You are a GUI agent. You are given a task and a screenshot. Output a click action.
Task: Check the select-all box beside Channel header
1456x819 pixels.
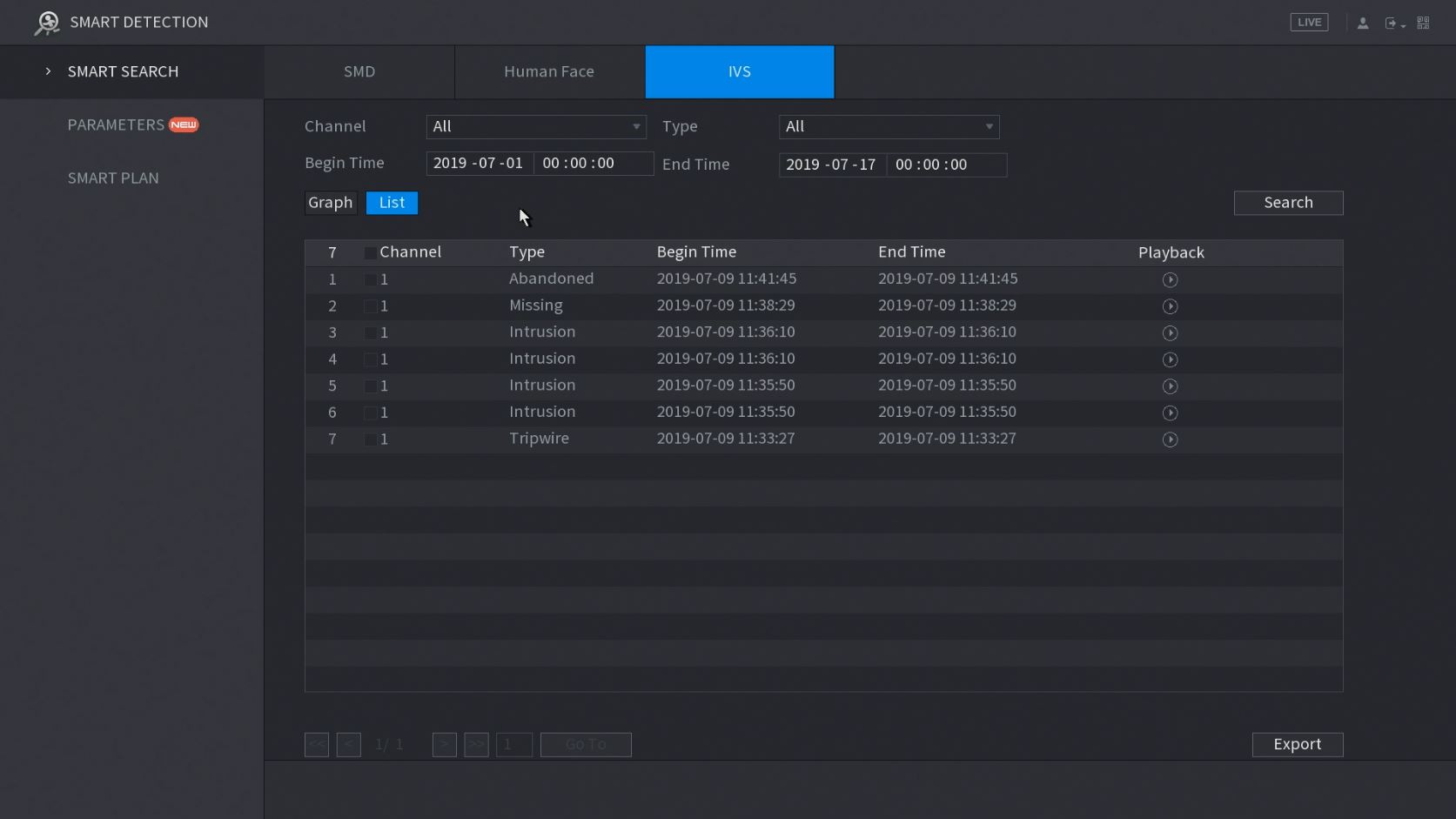point(371,253)
